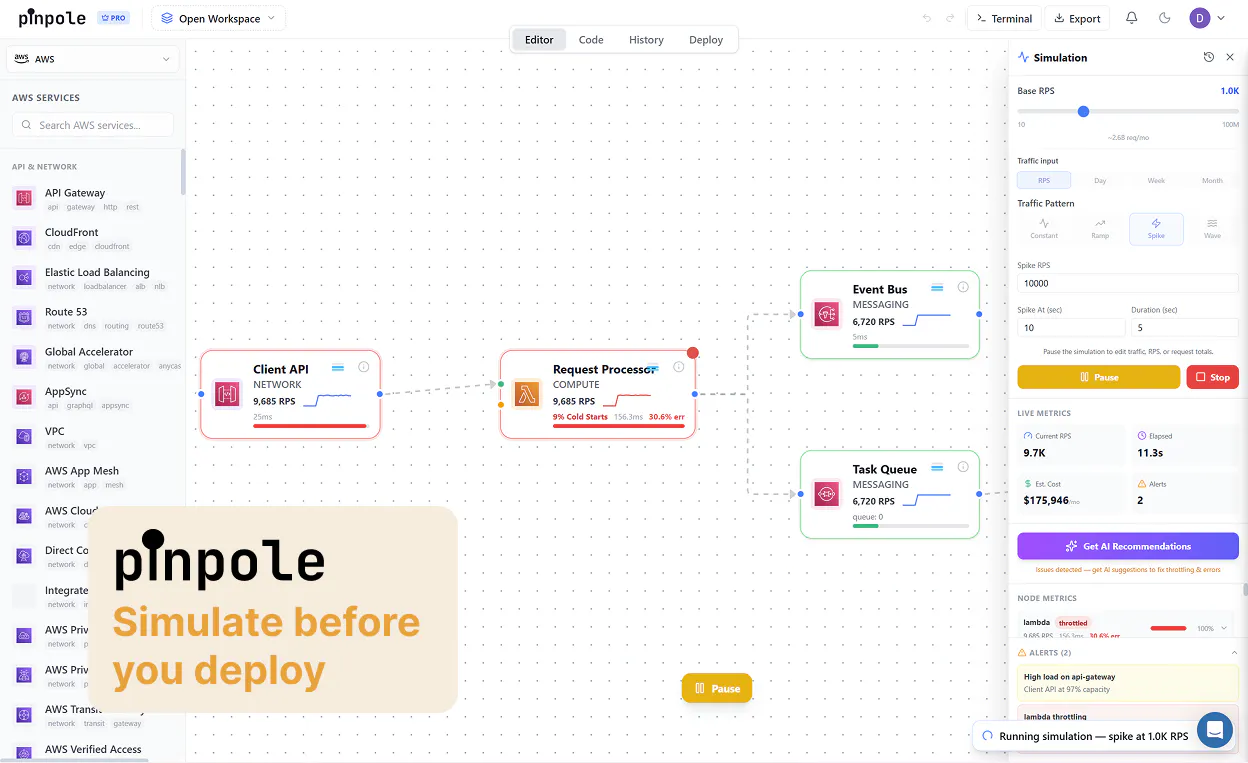Focus the Search AWS services field
The height and width of the screenshot is (763, 1248).
point(92,125)
